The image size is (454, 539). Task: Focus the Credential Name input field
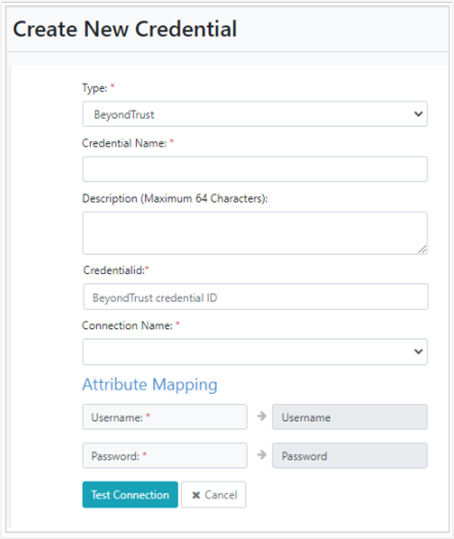(255, 169)
